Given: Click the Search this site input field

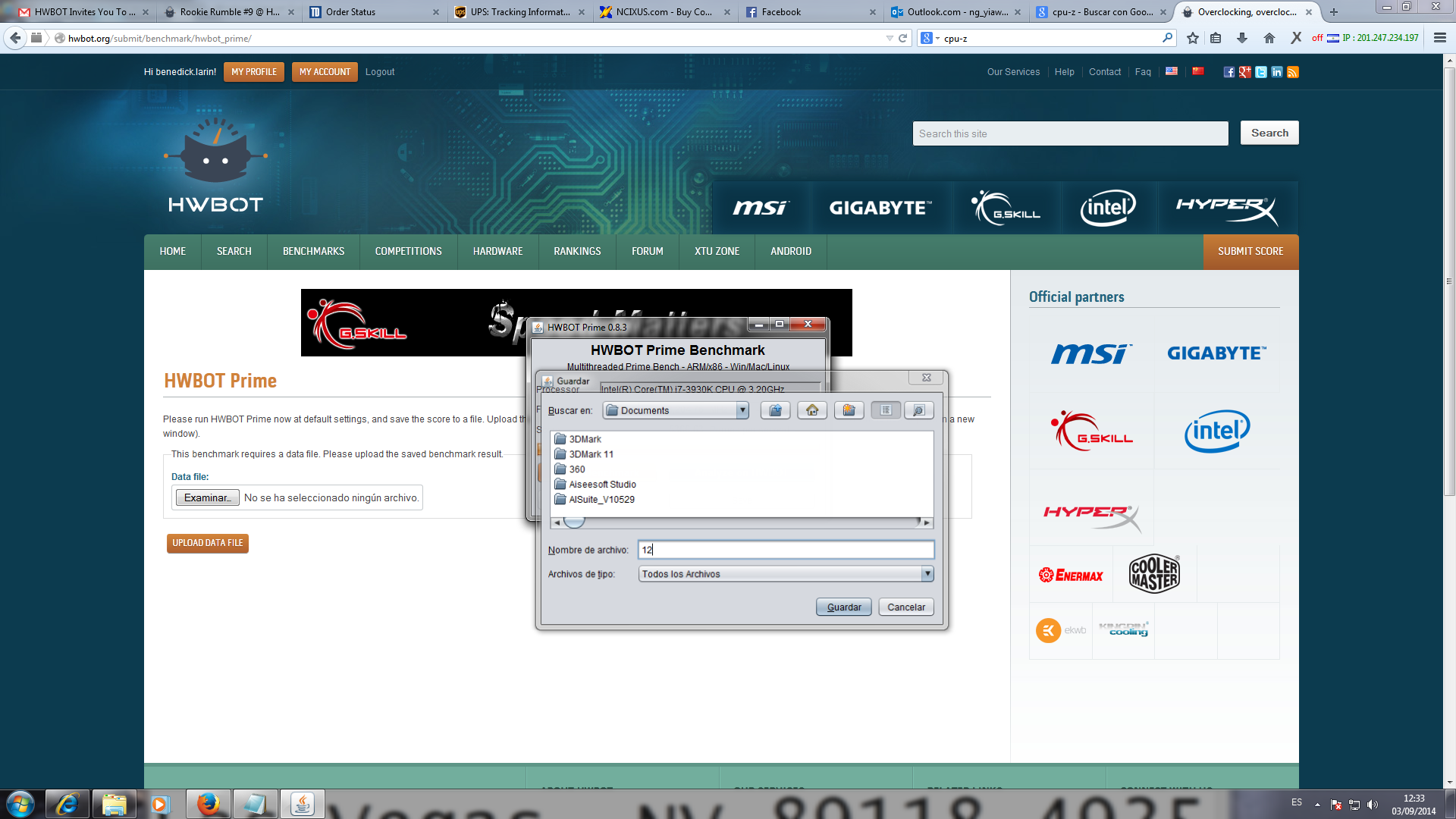Looking at the screenshot, I should [x=1070, y=133].
